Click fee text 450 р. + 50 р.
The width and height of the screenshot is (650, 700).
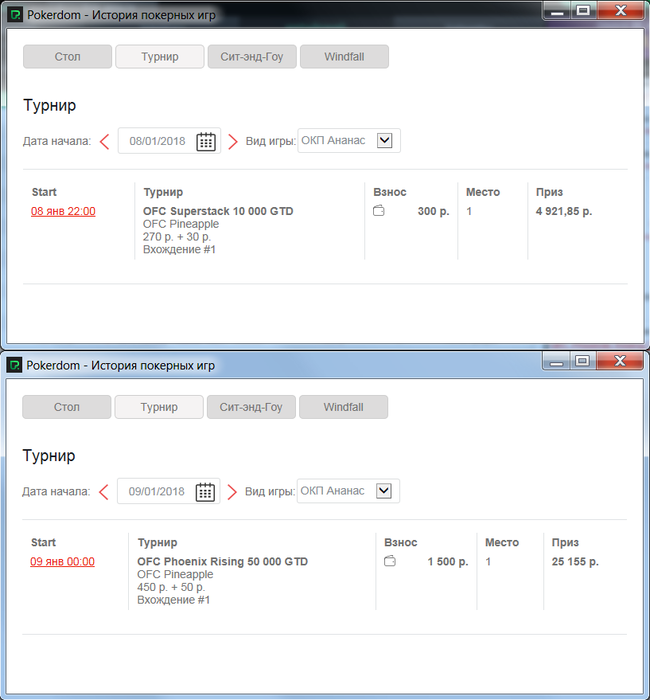tap(171, 587)
